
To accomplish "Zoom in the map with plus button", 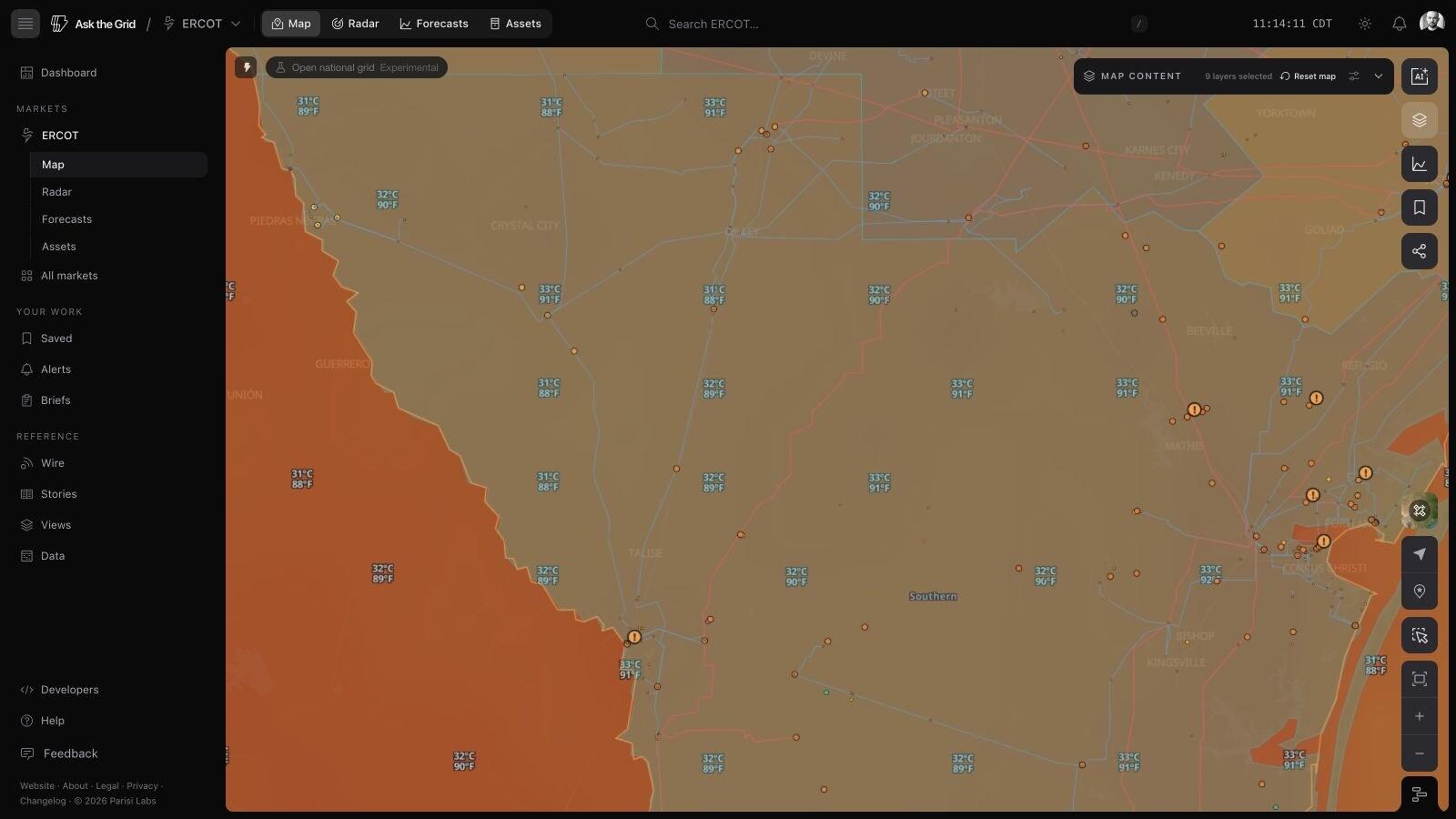I will pyautogui.click(x=1420, y=716).
